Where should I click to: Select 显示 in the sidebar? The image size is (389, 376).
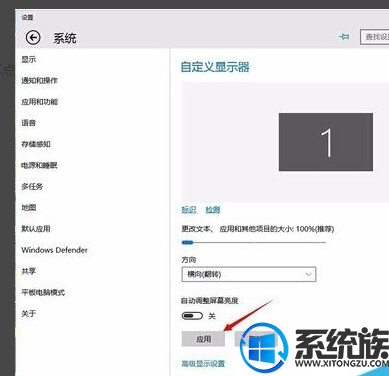pyautogui.click(x=29, y=59)
